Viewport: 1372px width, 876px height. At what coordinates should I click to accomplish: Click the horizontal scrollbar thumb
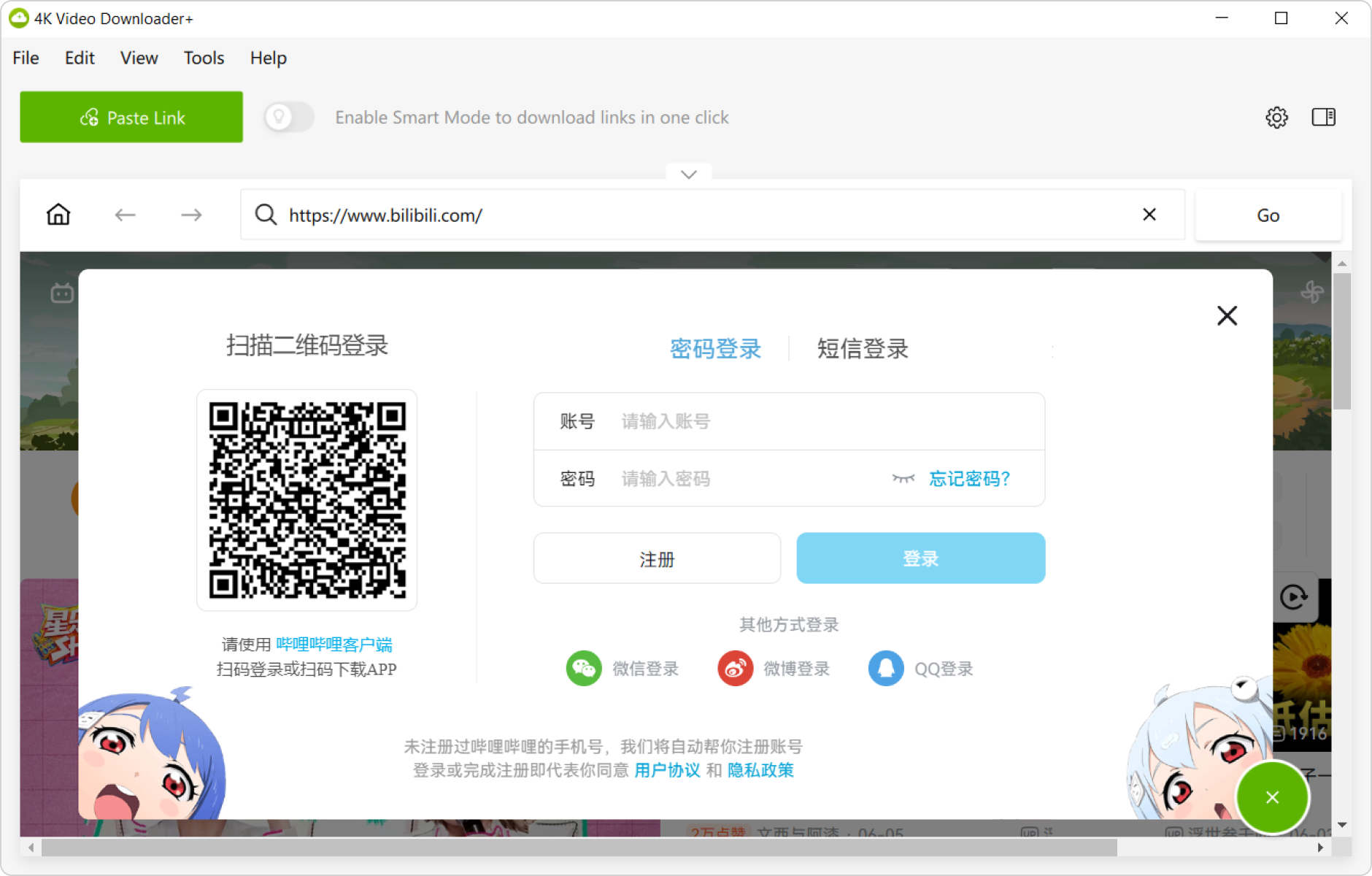pos(579,848)
